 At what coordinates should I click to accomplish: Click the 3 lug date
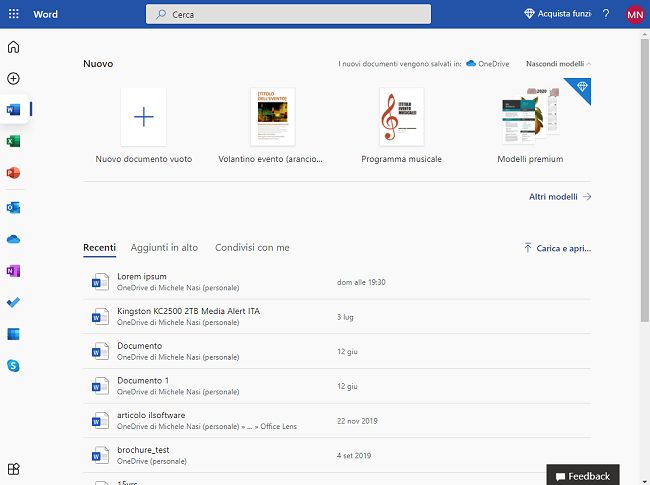click(x=345, y=317)
